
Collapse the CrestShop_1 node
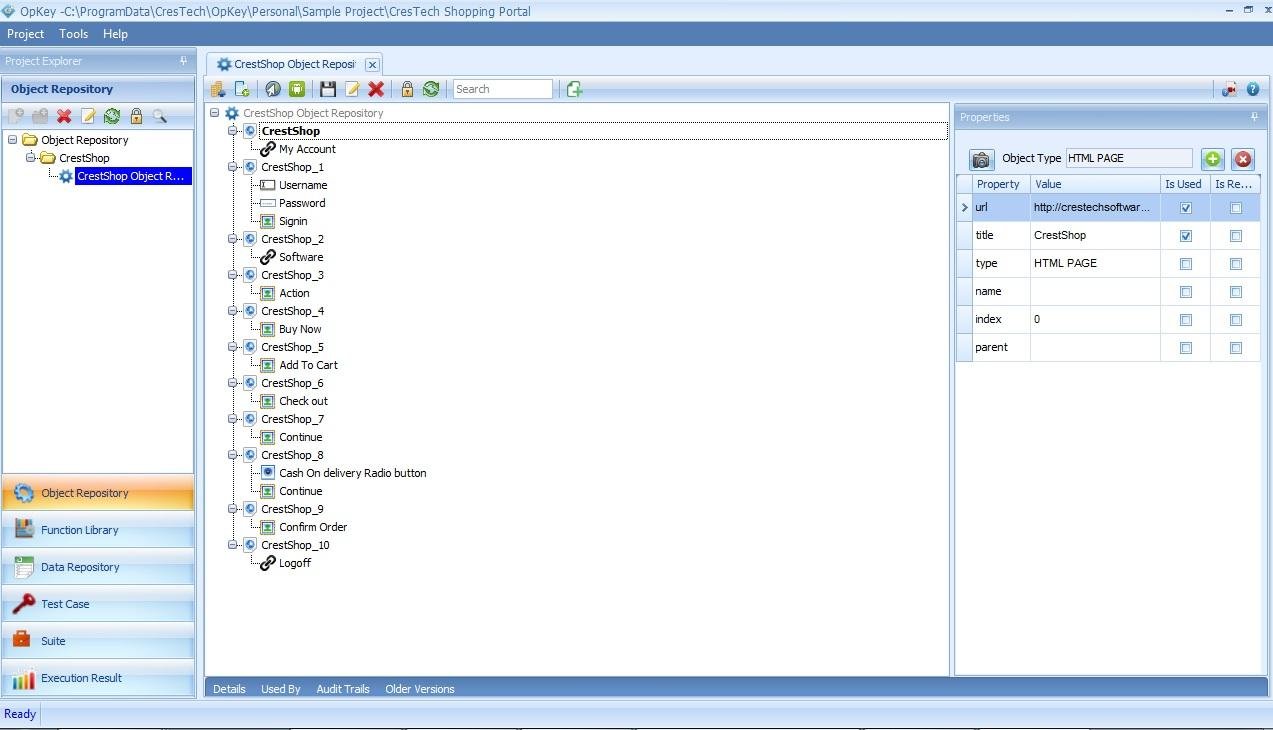232,167
